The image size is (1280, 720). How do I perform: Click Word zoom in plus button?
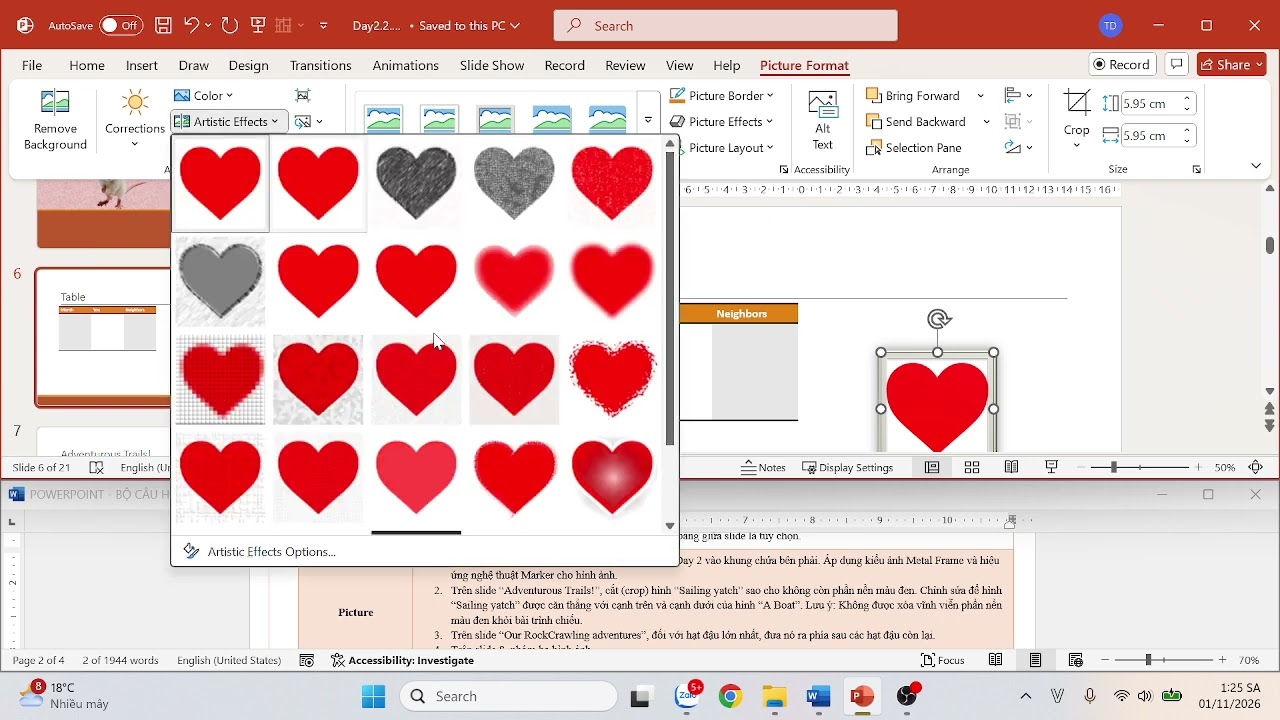1222,660
